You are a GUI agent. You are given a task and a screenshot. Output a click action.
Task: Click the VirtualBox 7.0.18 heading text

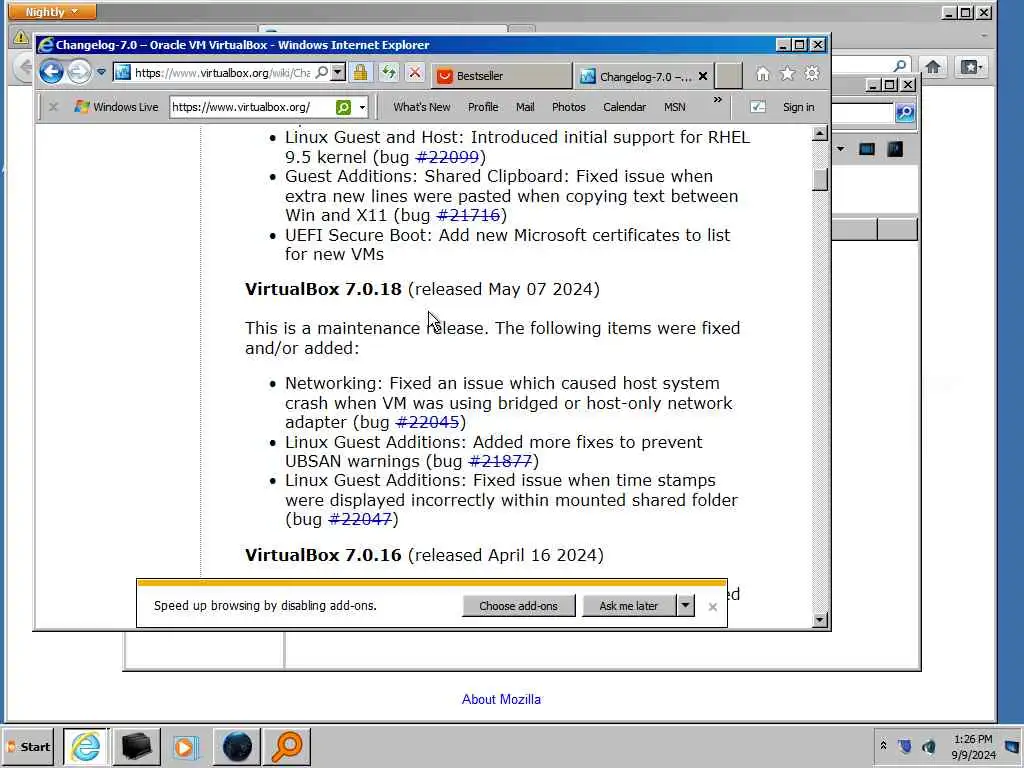point(323,289)
